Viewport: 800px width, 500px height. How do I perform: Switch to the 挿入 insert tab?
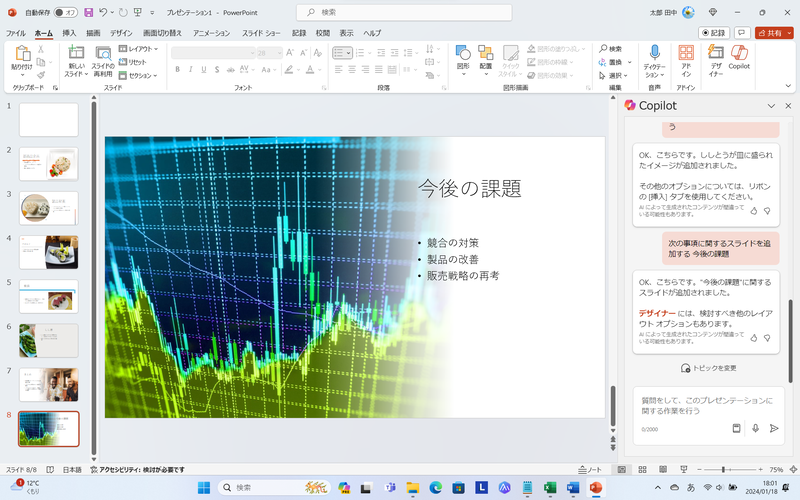(x=69, y=33)
